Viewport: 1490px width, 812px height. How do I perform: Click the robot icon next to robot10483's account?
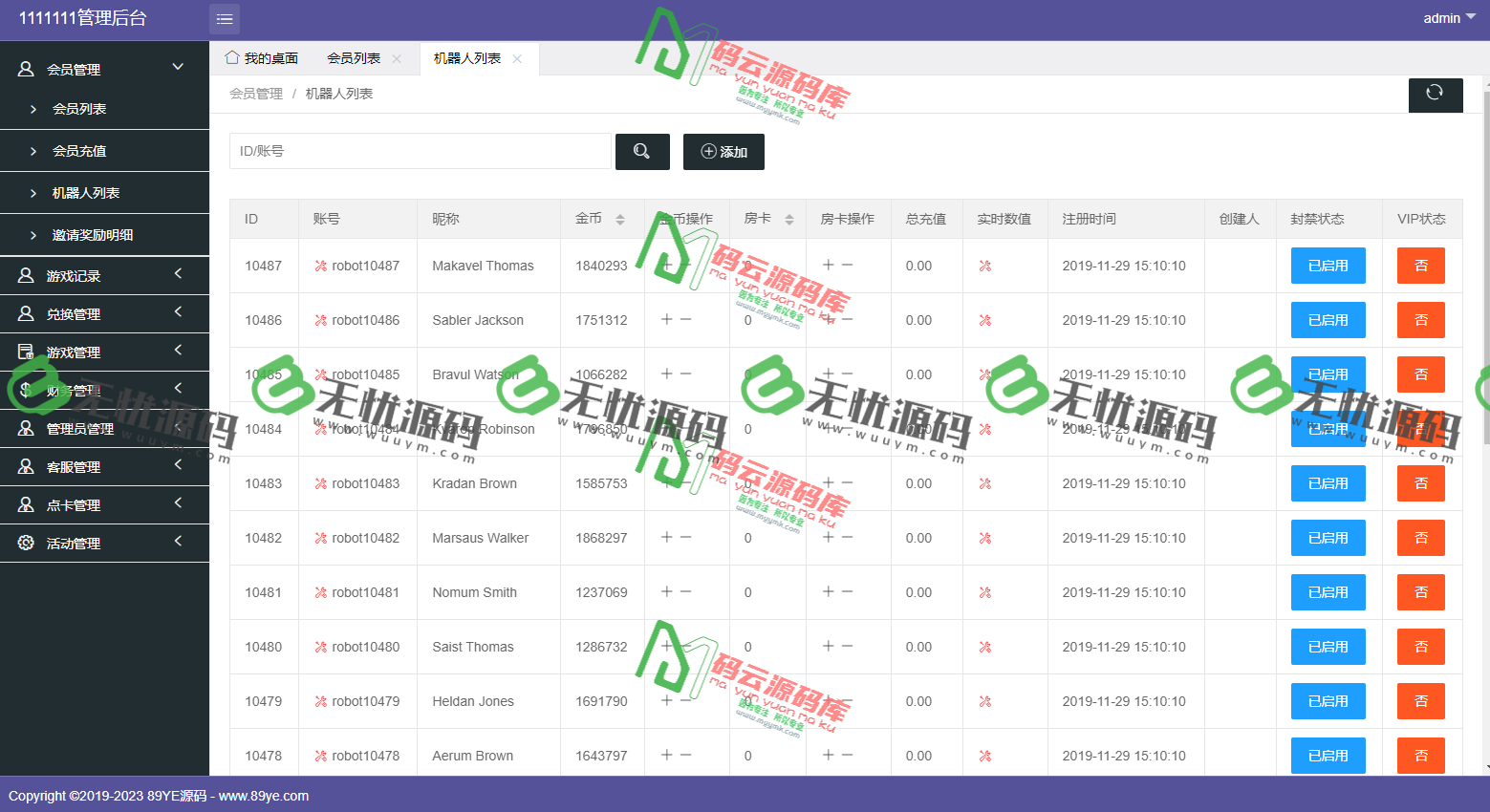click(x=321, y=483)
